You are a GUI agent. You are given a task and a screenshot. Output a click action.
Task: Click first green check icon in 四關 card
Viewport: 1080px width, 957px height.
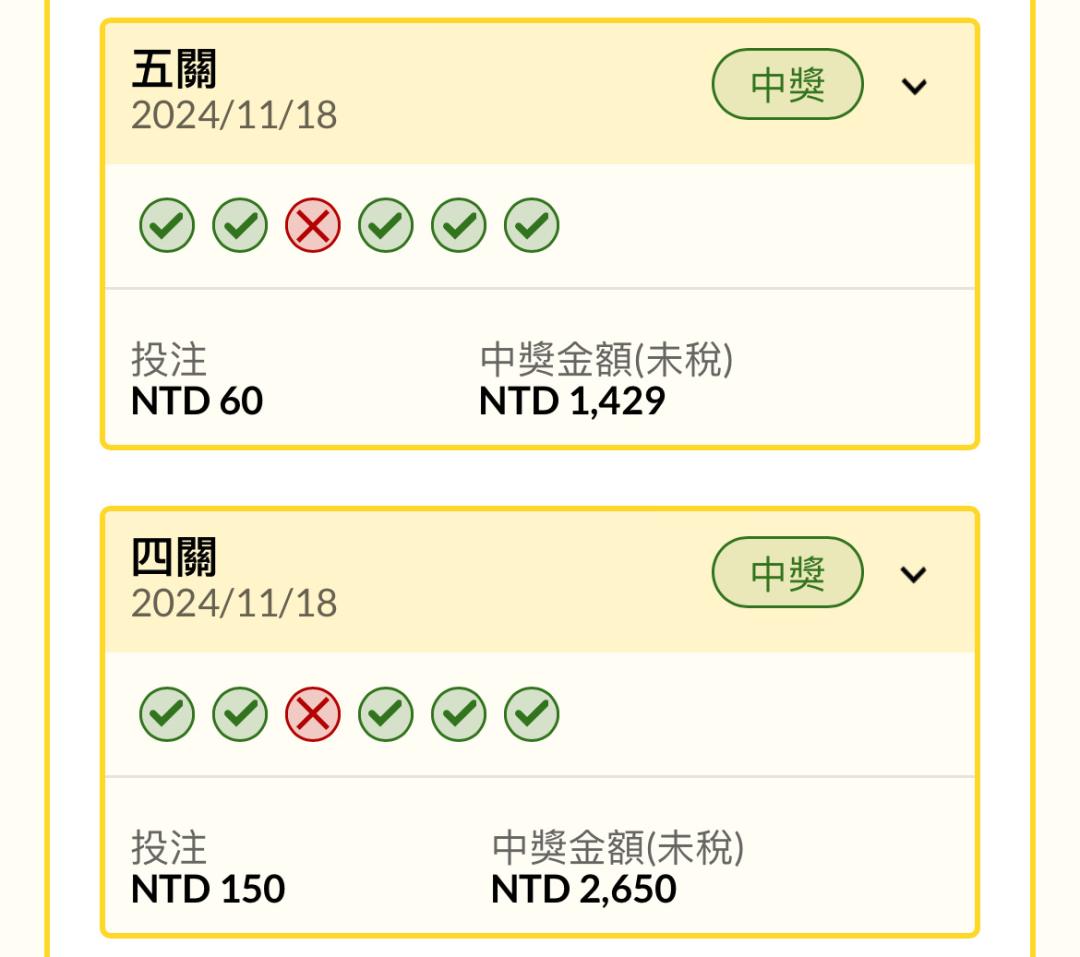167,714
